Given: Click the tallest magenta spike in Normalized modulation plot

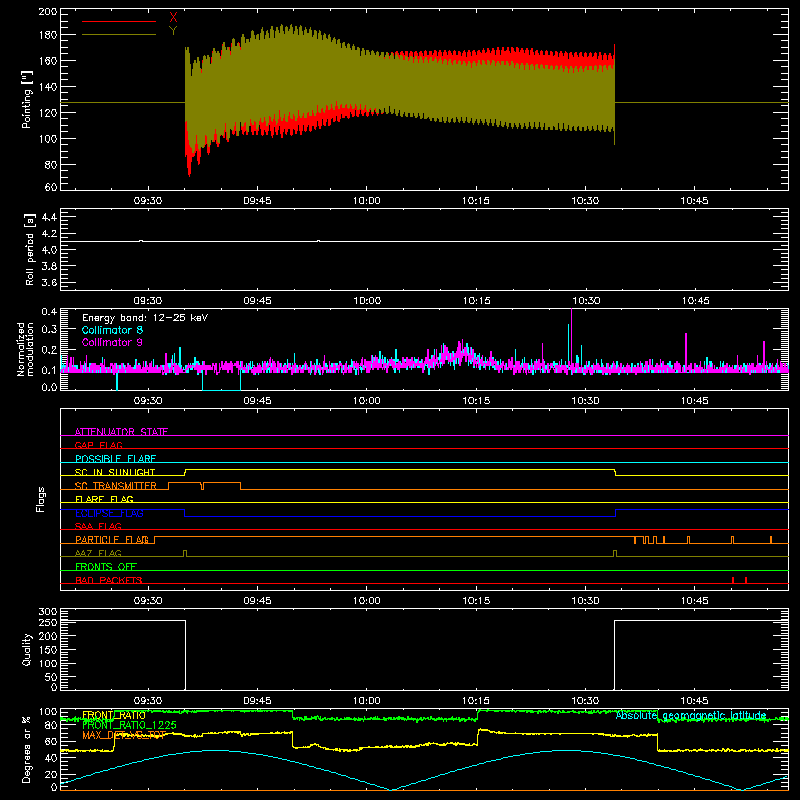Looking at the screenshot, I should point(571,337).
